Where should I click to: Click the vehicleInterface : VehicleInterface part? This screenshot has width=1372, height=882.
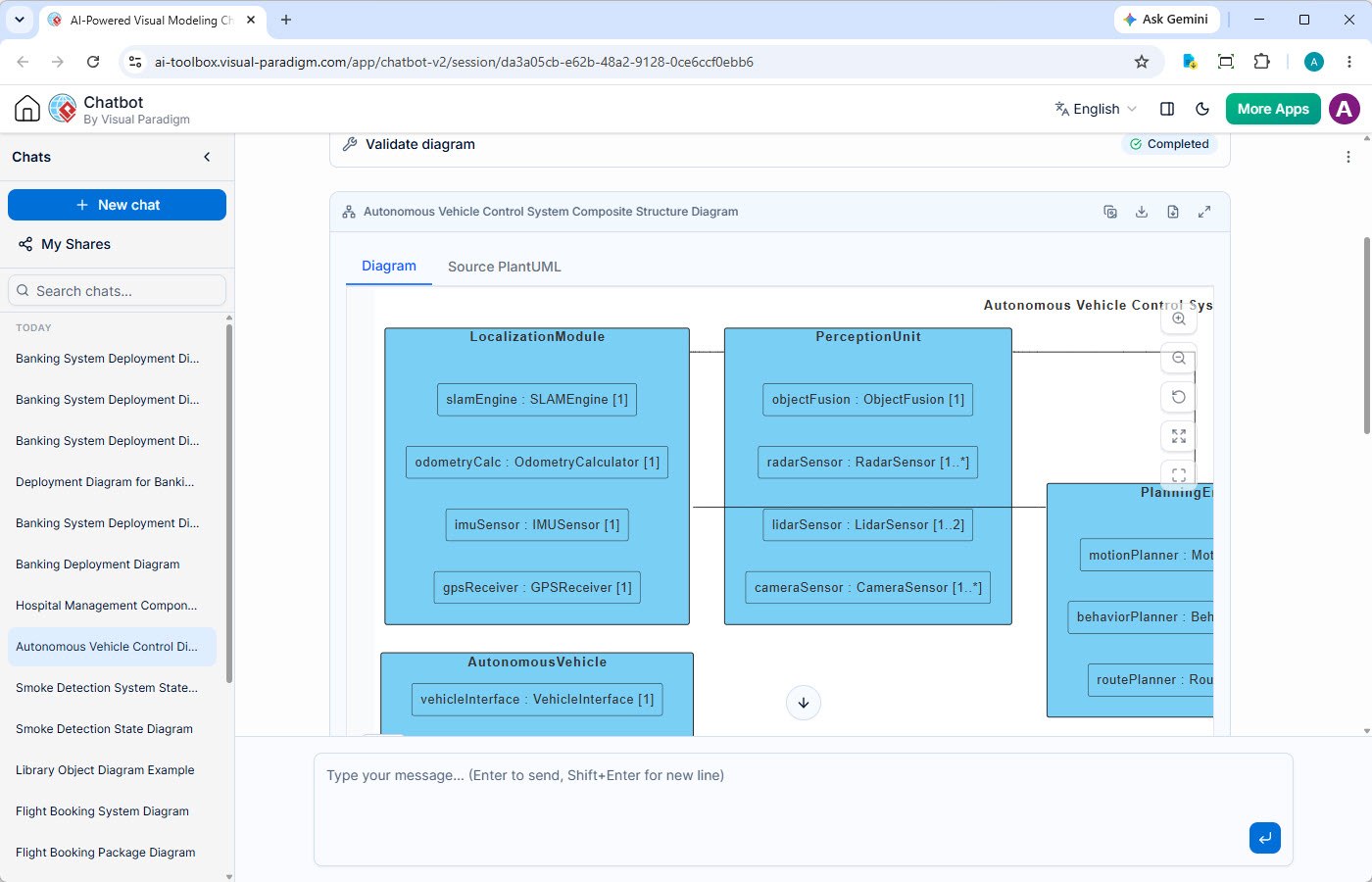537,700
